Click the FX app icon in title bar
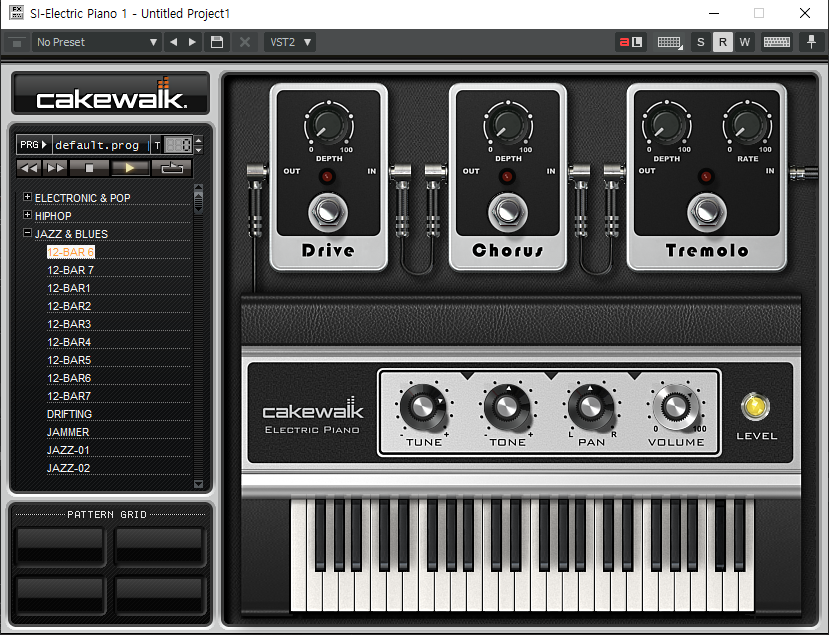Screen dimensions: 829x635 tap(16, 13)
